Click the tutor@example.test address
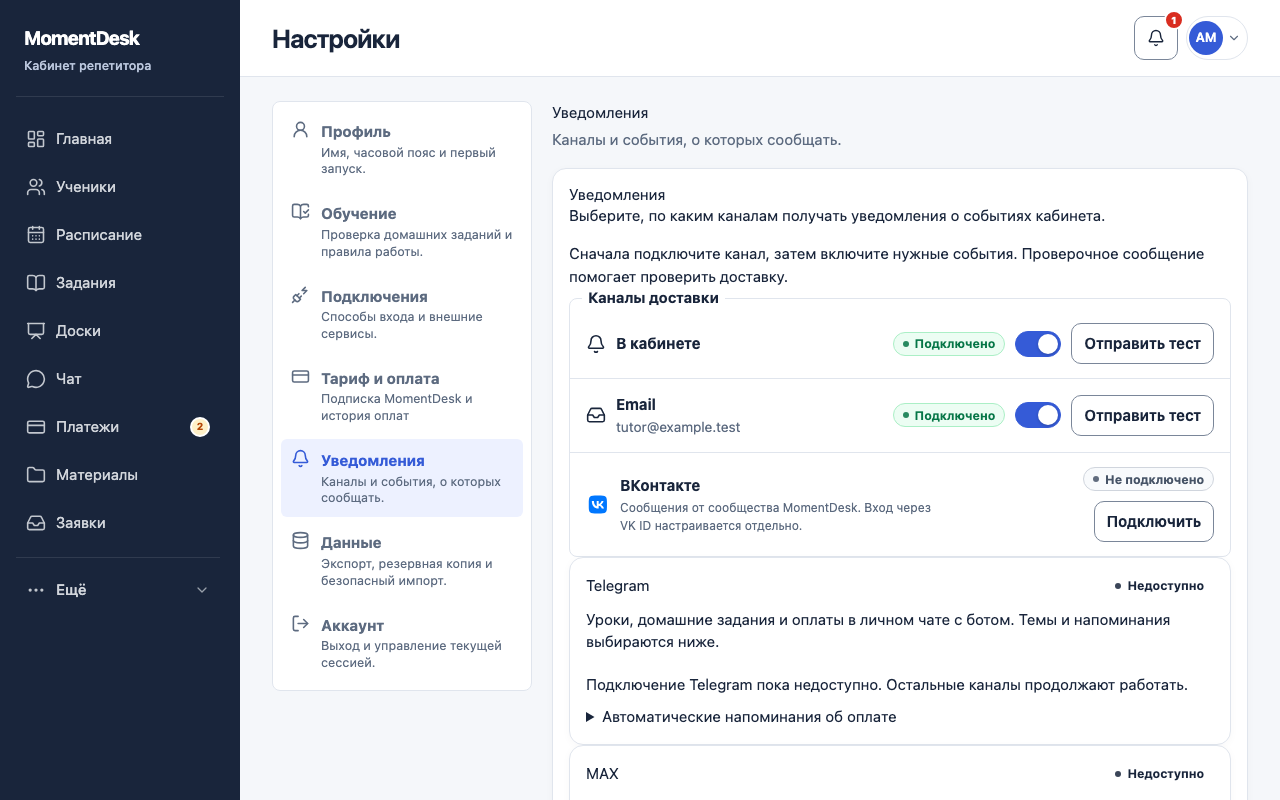Viewport: 1280px width, 800px height. click(x=678, y=427)
